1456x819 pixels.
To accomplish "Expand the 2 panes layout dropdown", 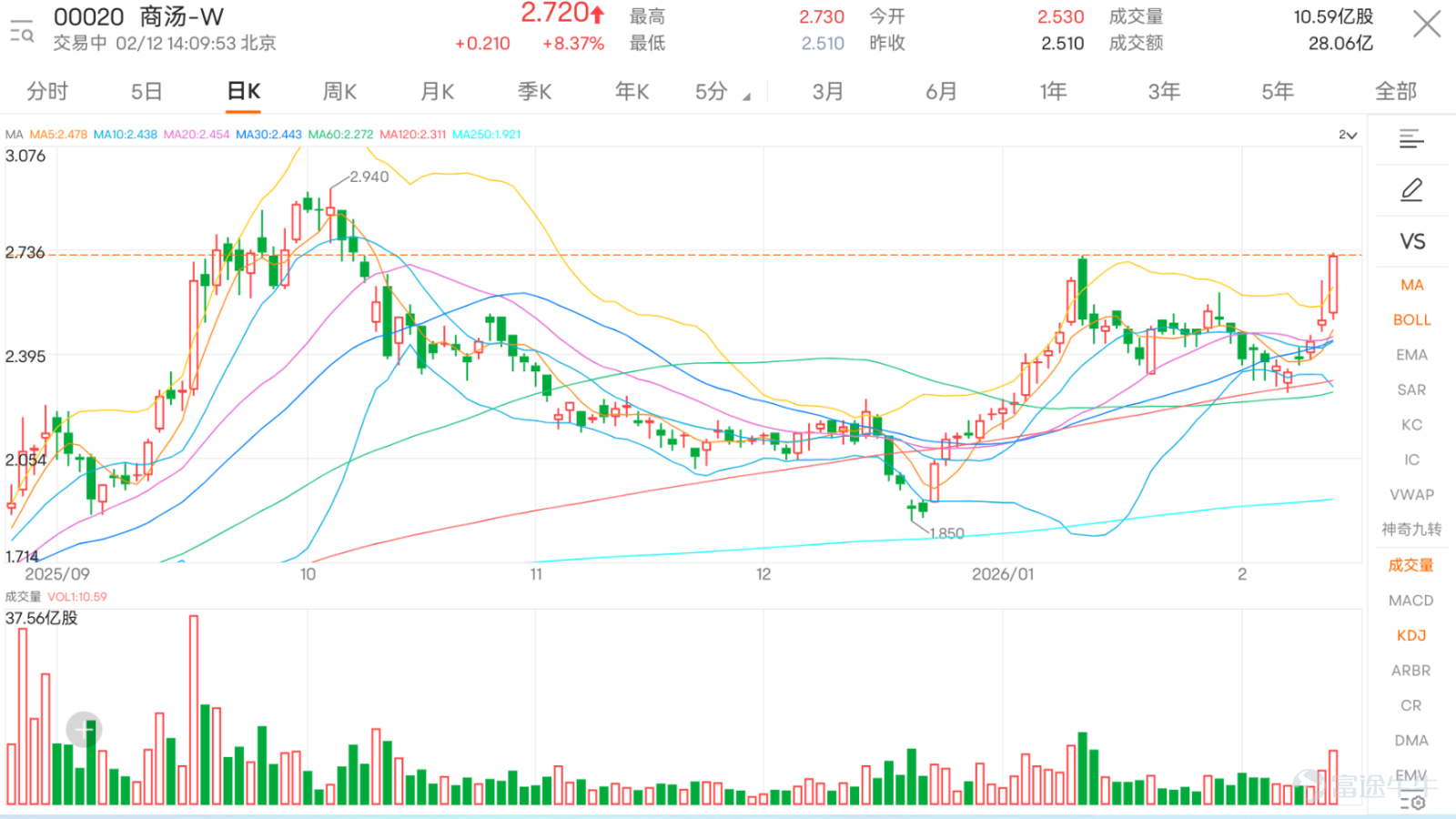I will [1348, 135].
